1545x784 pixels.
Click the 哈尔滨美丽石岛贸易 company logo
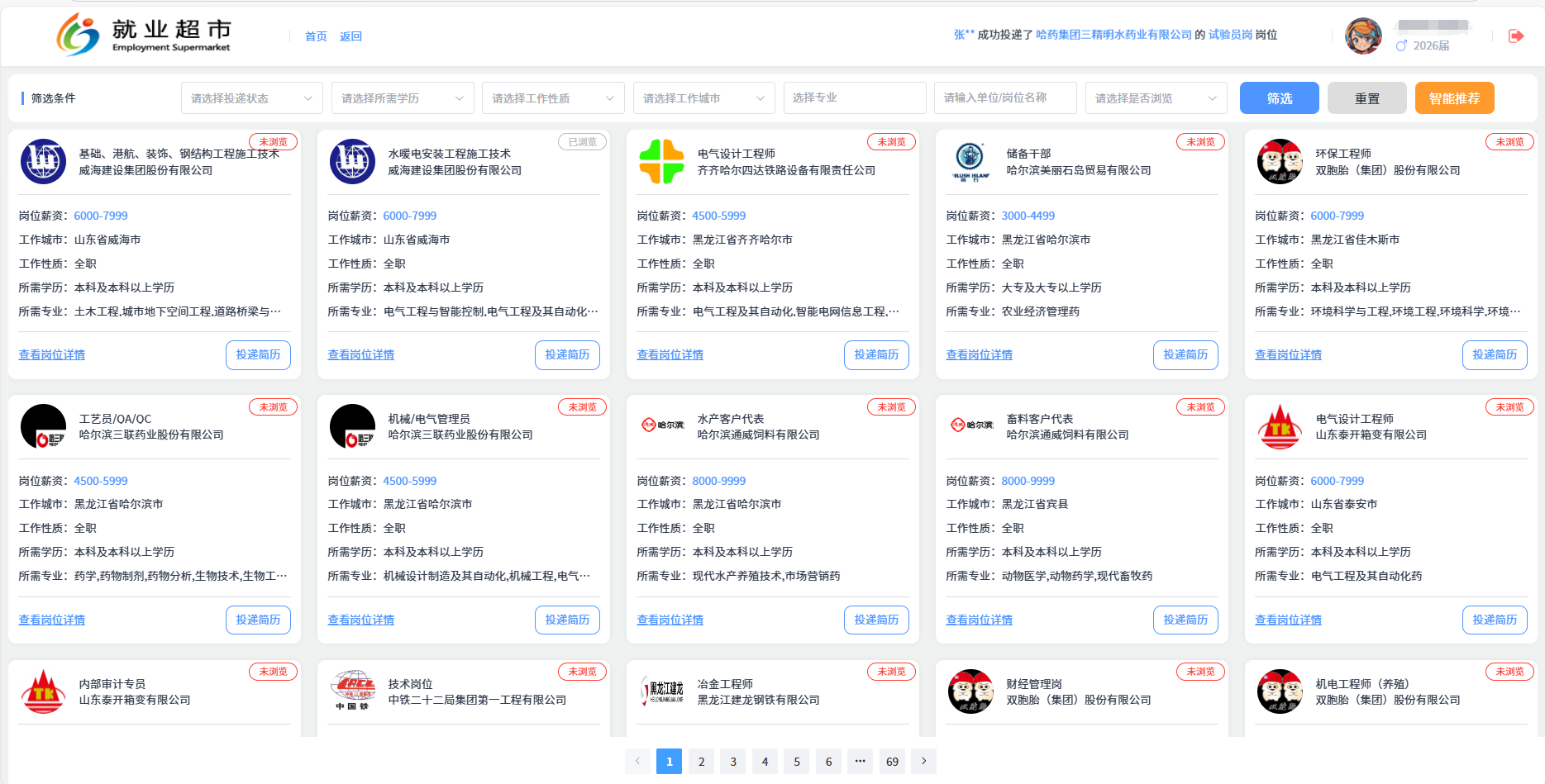[x=970, y=161]
